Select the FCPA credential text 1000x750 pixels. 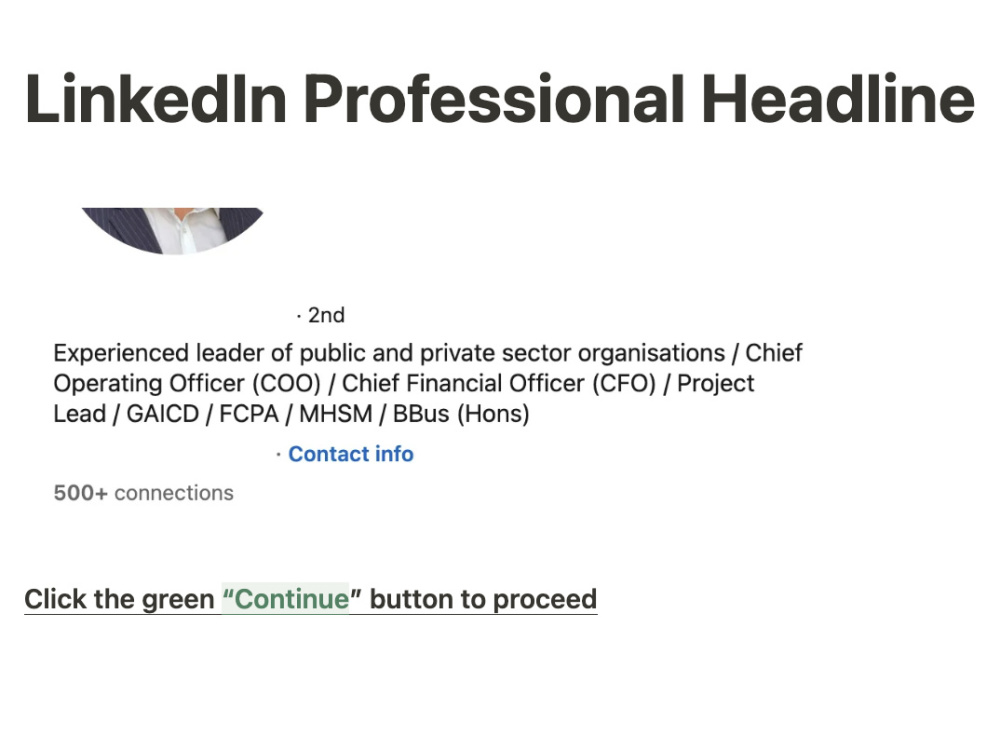click(249, 414)
